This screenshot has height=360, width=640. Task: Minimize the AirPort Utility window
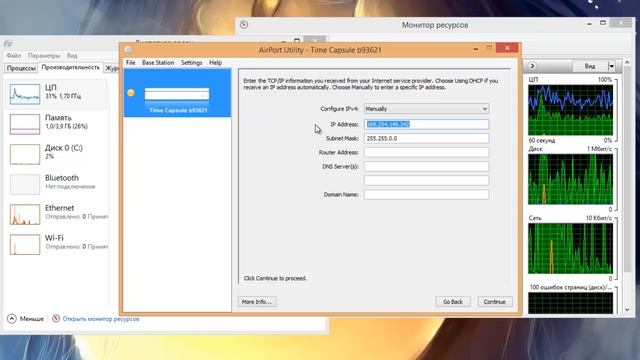pyautogui.click(x=476, y=49)
